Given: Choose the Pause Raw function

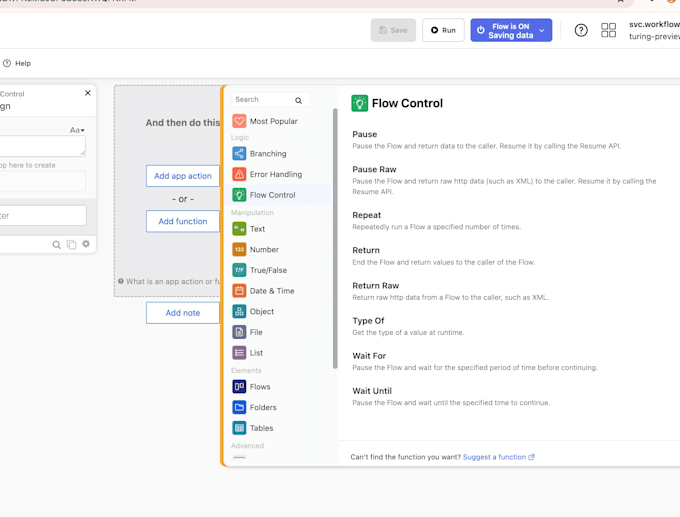Looking at the screenshot, I should pos(374,170).
